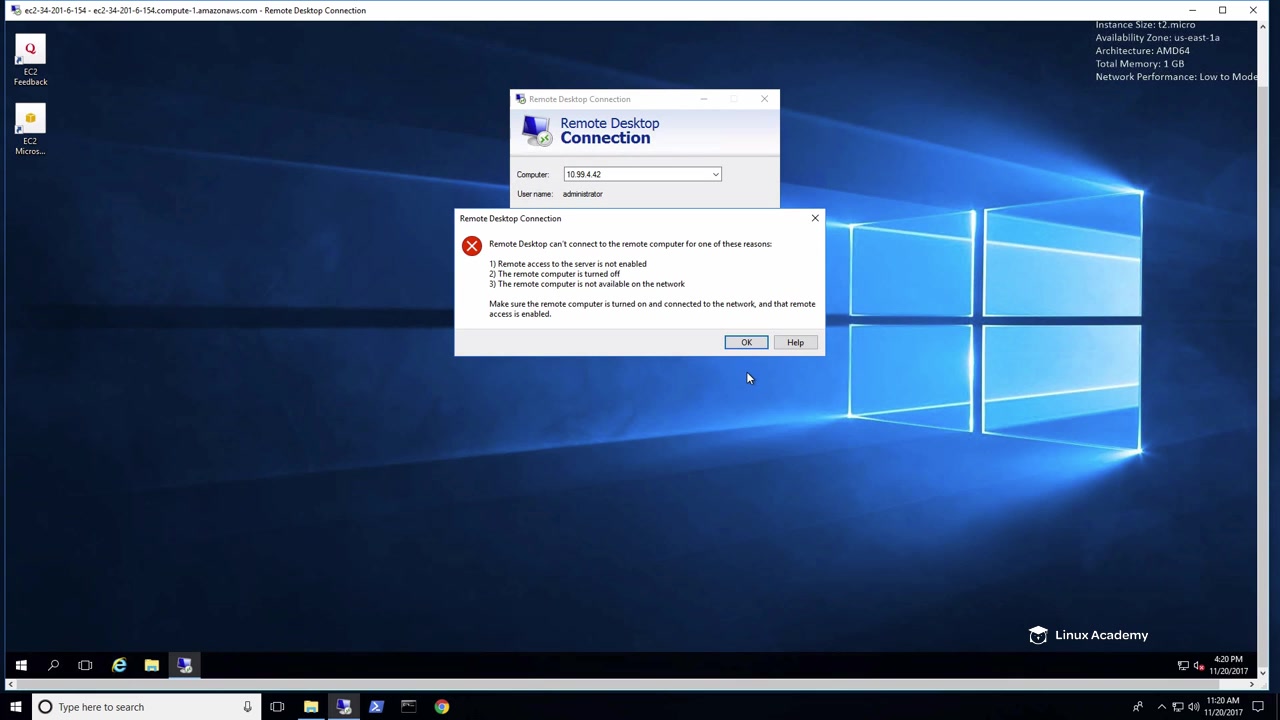
Task: Restore down the outer Remote Desktop window
Action: tap(1222, 10)
